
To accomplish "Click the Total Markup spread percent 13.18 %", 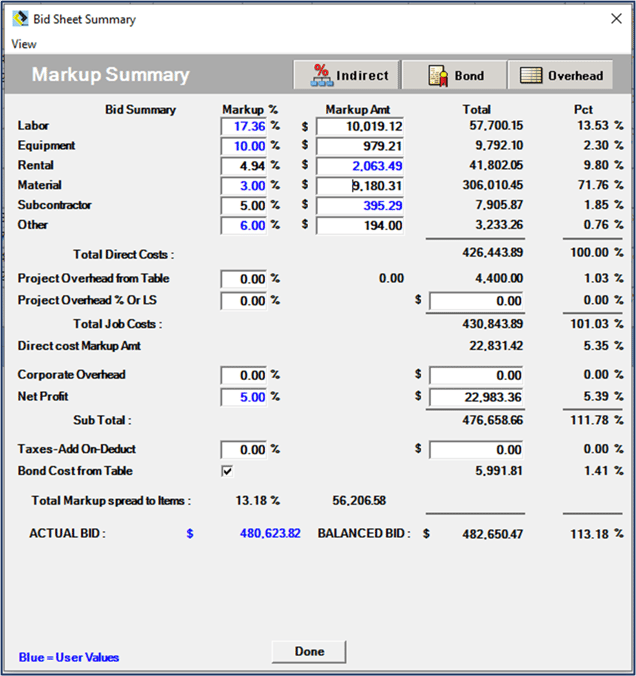I will [257, 501].
